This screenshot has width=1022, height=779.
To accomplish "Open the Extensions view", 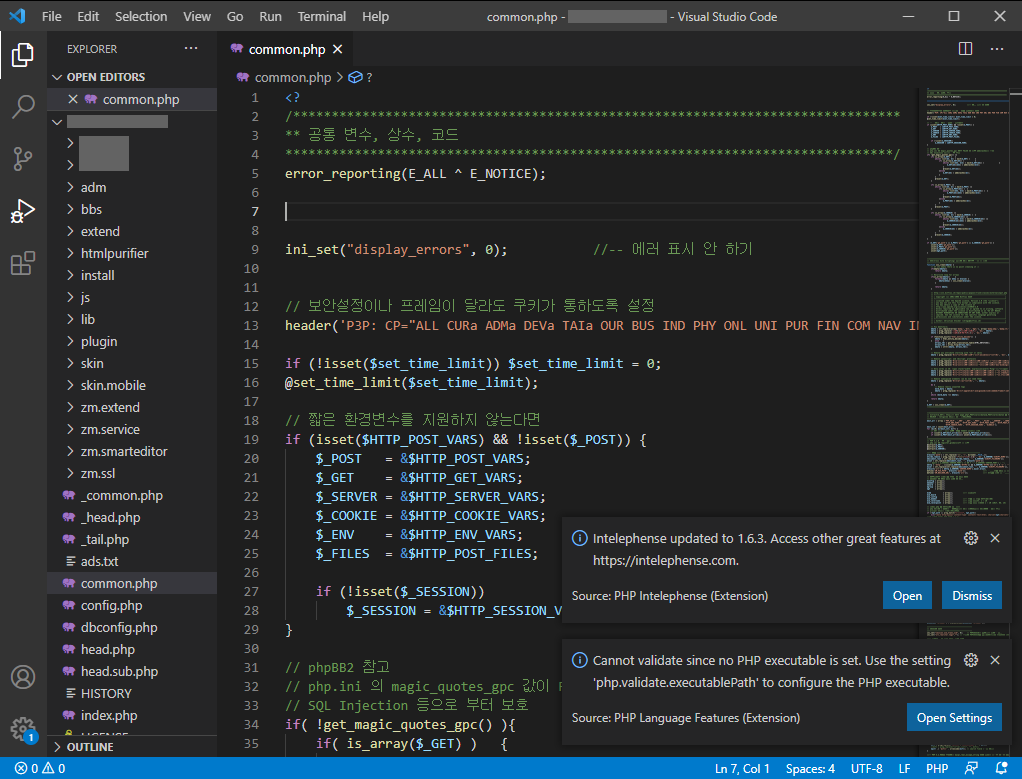I will coord(23,264).
